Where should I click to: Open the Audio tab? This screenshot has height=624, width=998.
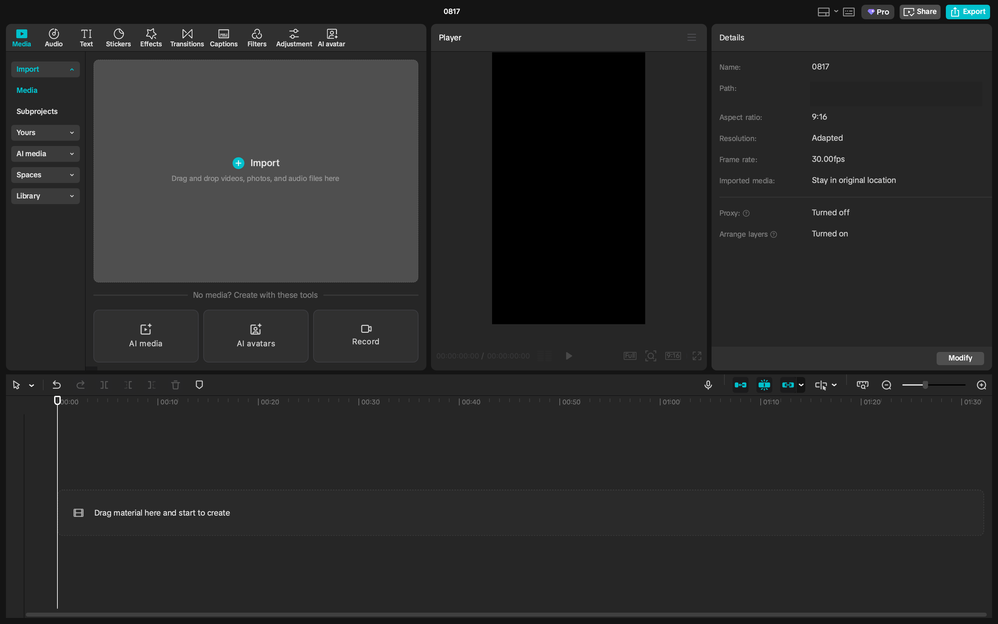click(x=53, y=38)
